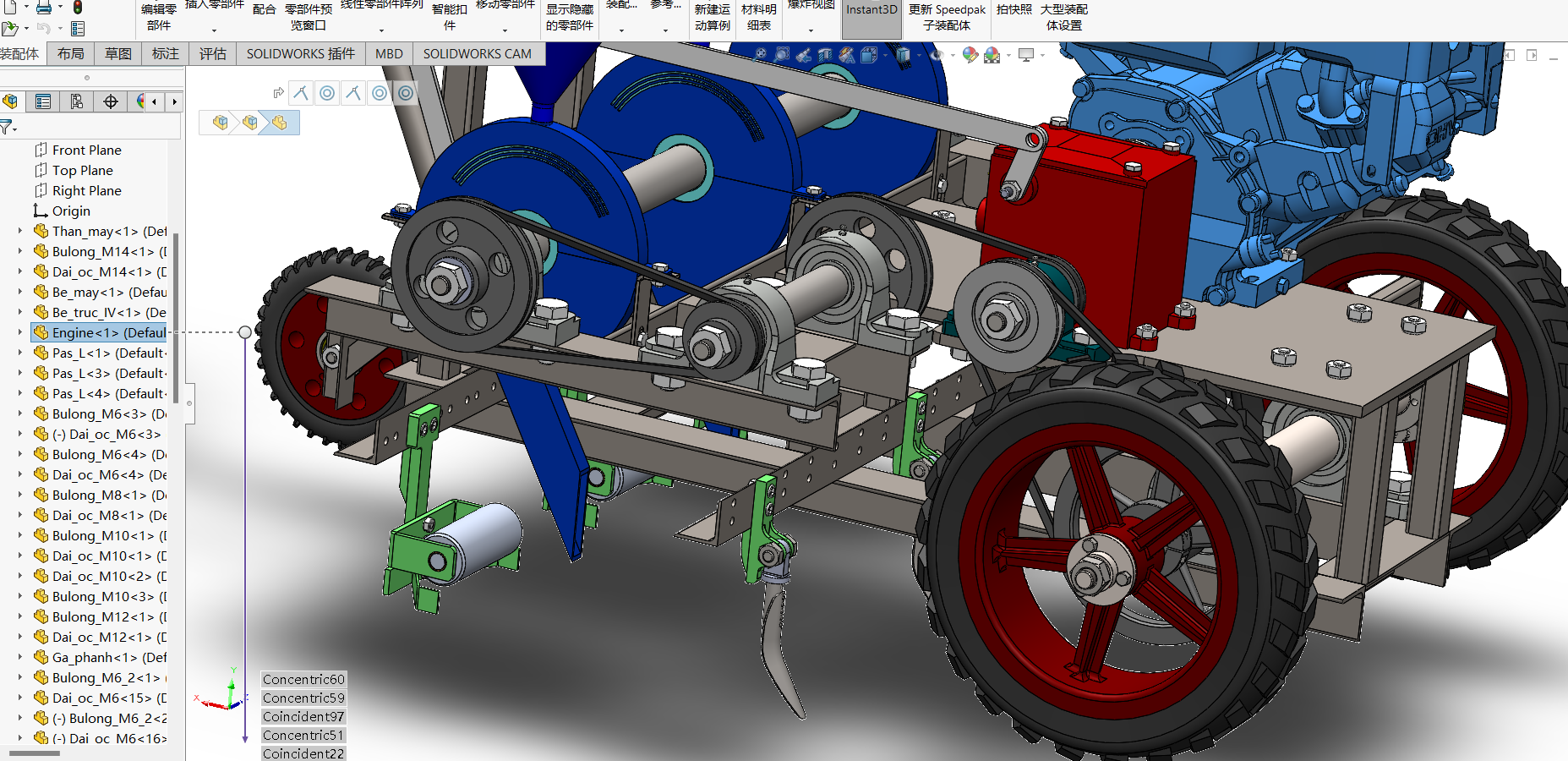Viewport: 1568px width, 761px height.
Task: Switch to the SOLIDWORKS CAM tab
Action: point(477,53)
